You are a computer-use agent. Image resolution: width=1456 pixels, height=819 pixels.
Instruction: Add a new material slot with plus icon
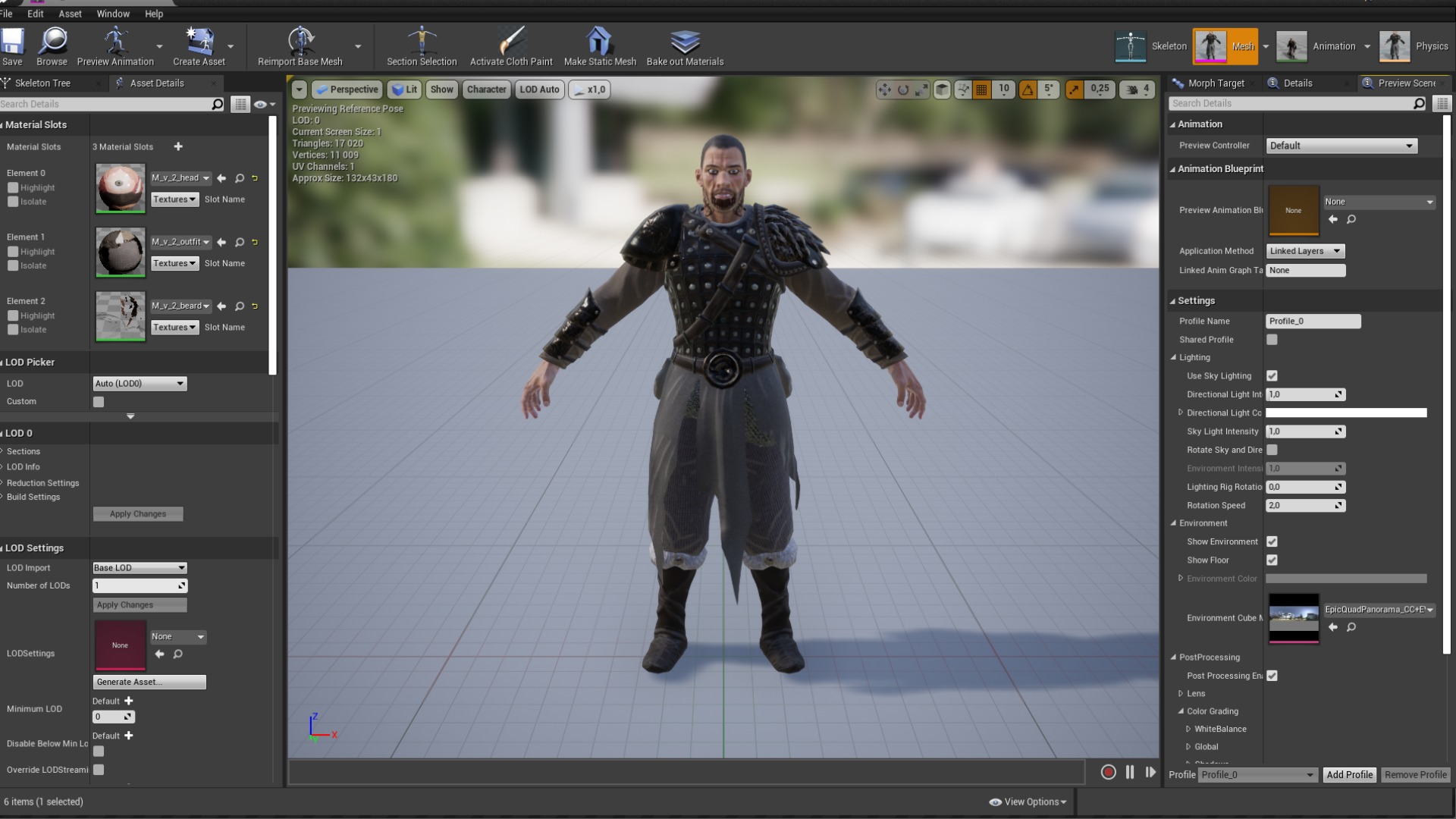[x=178, y=146]
